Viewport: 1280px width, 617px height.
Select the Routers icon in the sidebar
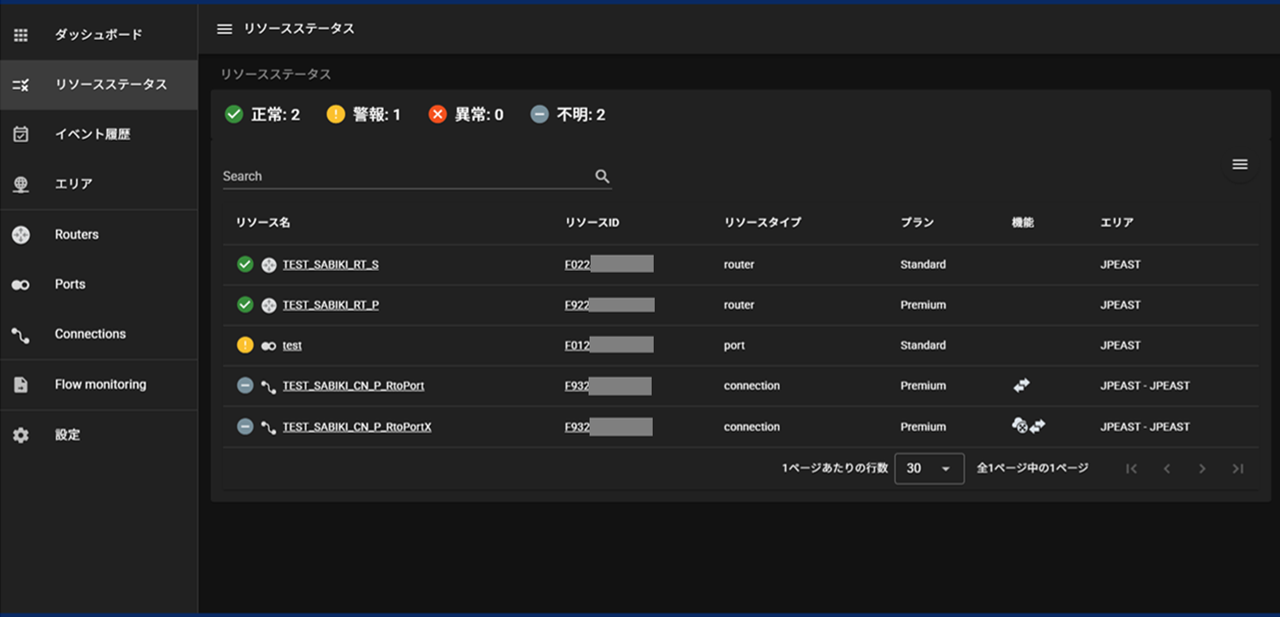click(x=20, y=234)
